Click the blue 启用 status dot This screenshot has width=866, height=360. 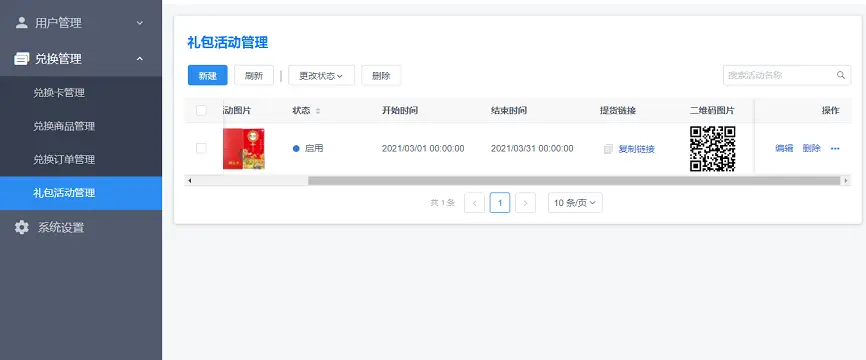[296, 149]
